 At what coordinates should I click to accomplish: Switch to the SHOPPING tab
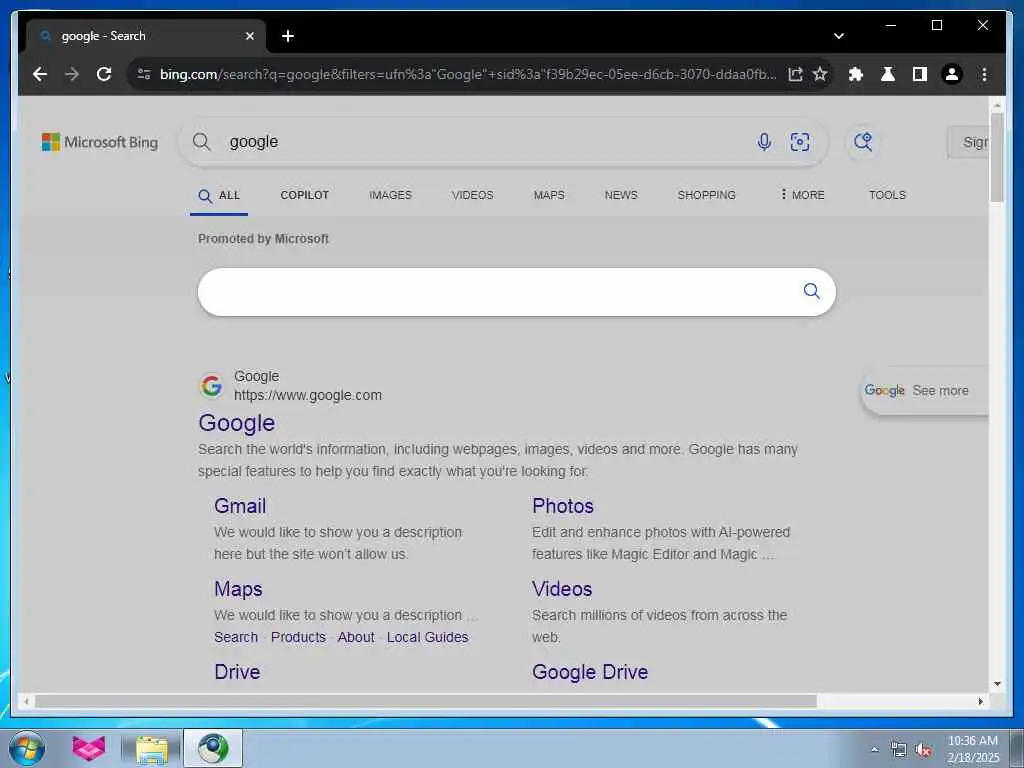pyautogui.click(x=706, y=195)
